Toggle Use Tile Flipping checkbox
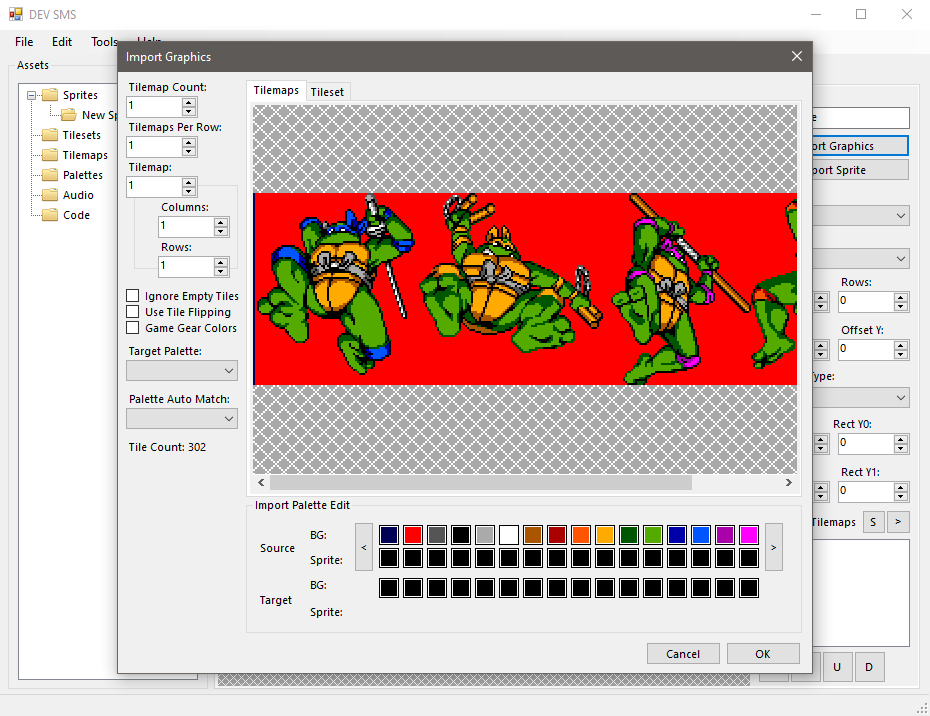 (133, 312)
